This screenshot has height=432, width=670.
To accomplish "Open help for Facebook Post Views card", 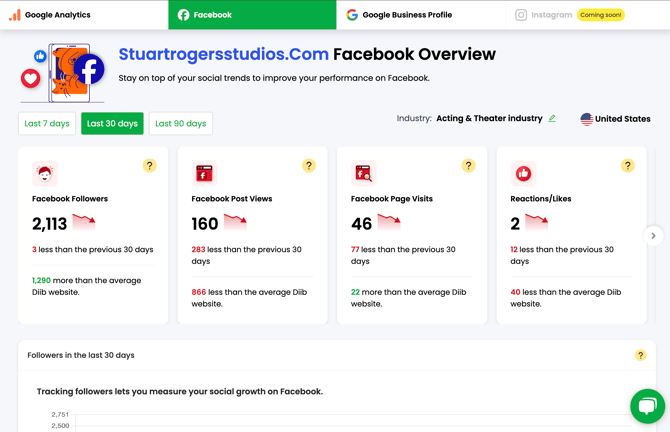I will (309, 166).
